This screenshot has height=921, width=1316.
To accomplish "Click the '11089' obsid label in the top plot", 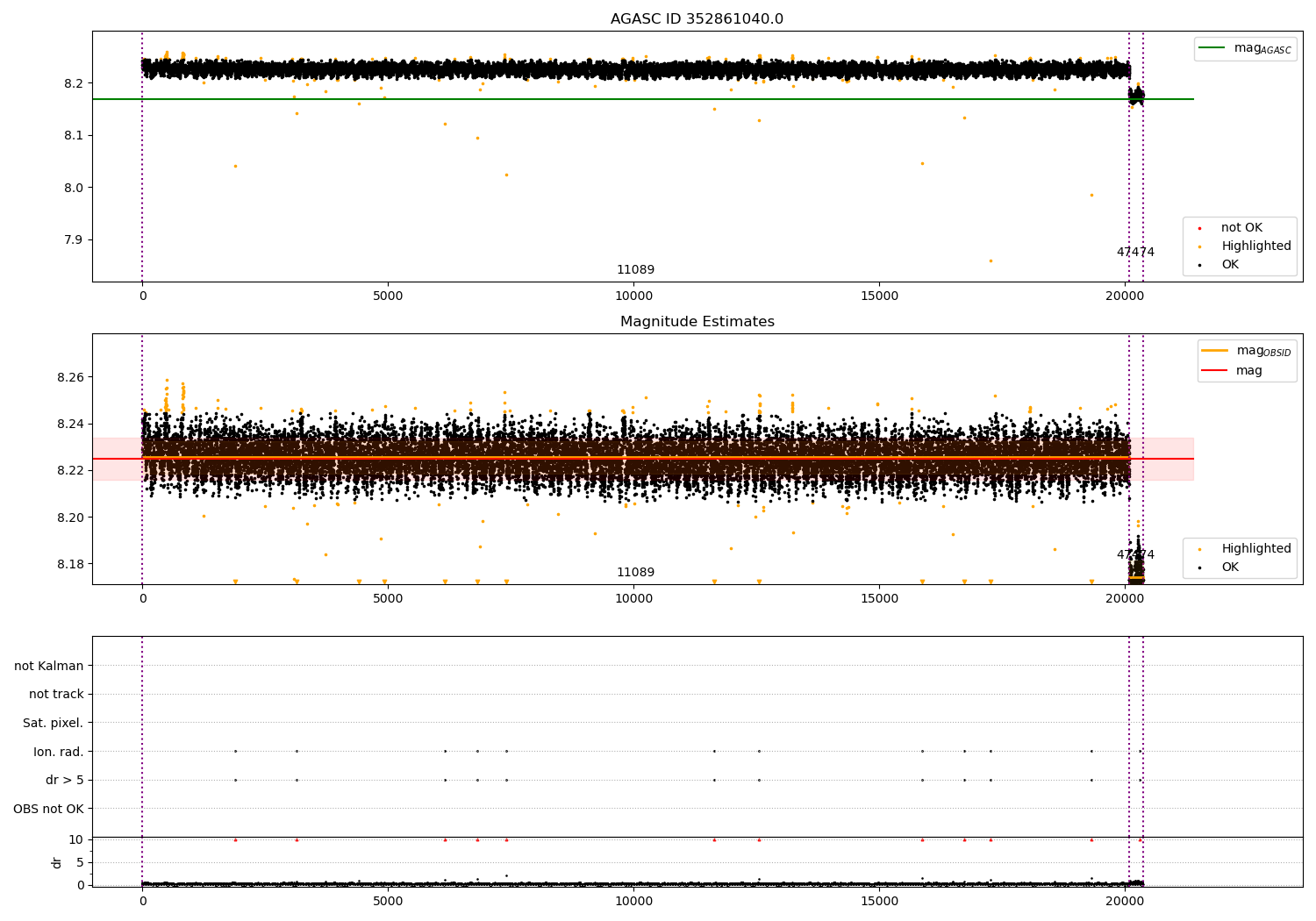I will 635,270.
